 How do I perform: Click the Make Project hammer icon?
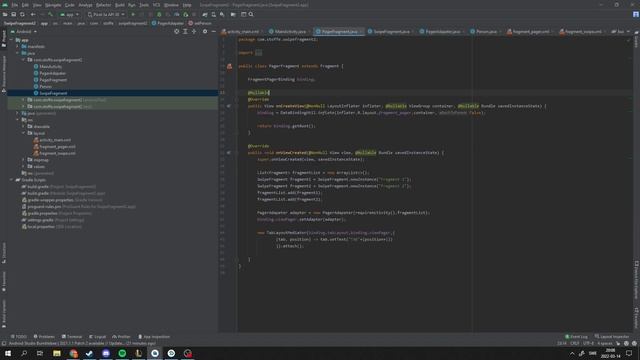tap(51, 14)
